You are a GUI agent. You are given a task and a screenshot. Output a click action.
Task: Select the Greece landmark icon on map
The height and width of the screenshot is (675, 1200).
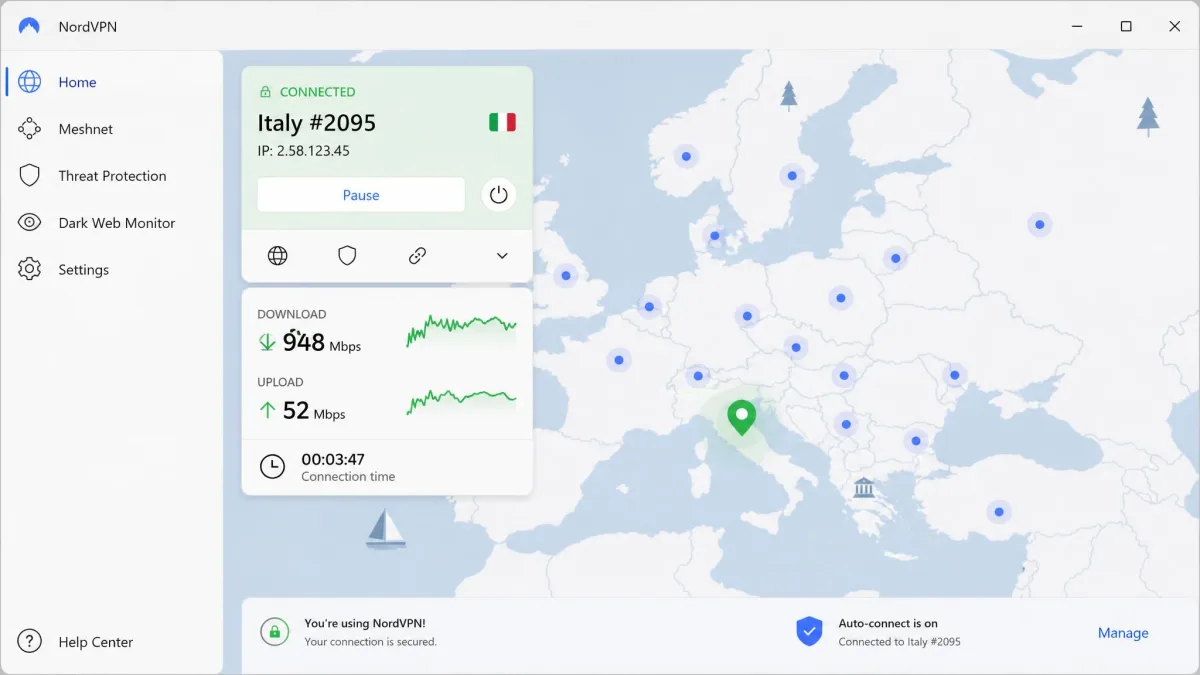[x=864, y=488]
